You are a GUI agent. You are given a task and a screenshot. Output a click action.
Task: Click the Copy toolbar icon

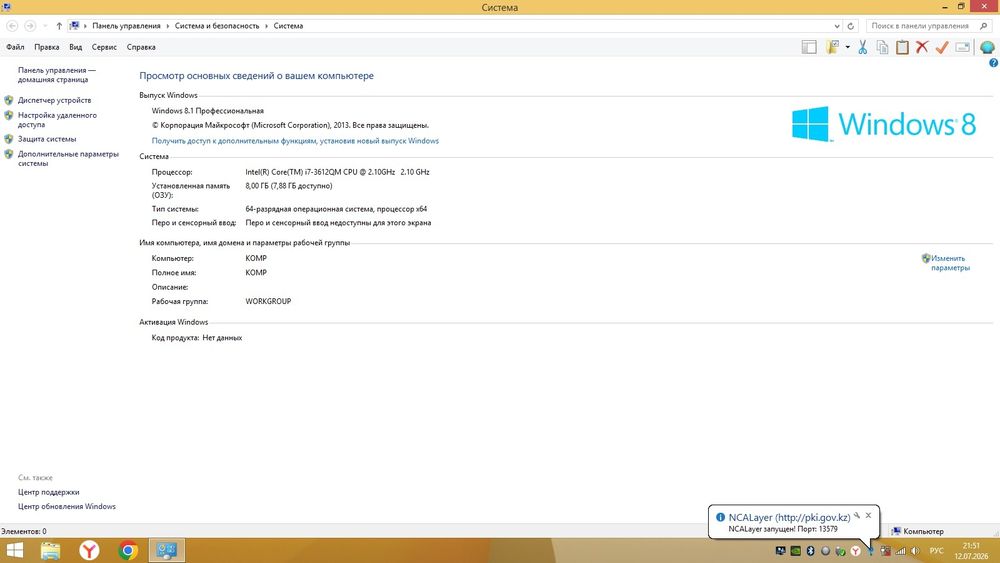click(882, 47)
